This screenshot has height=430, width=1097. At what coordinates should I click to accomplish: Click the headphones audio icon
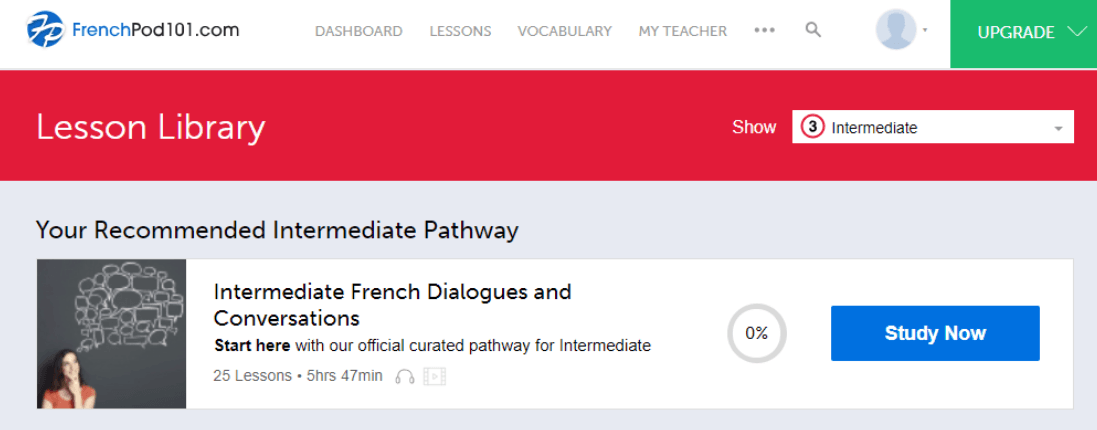[x=405, y=377]
